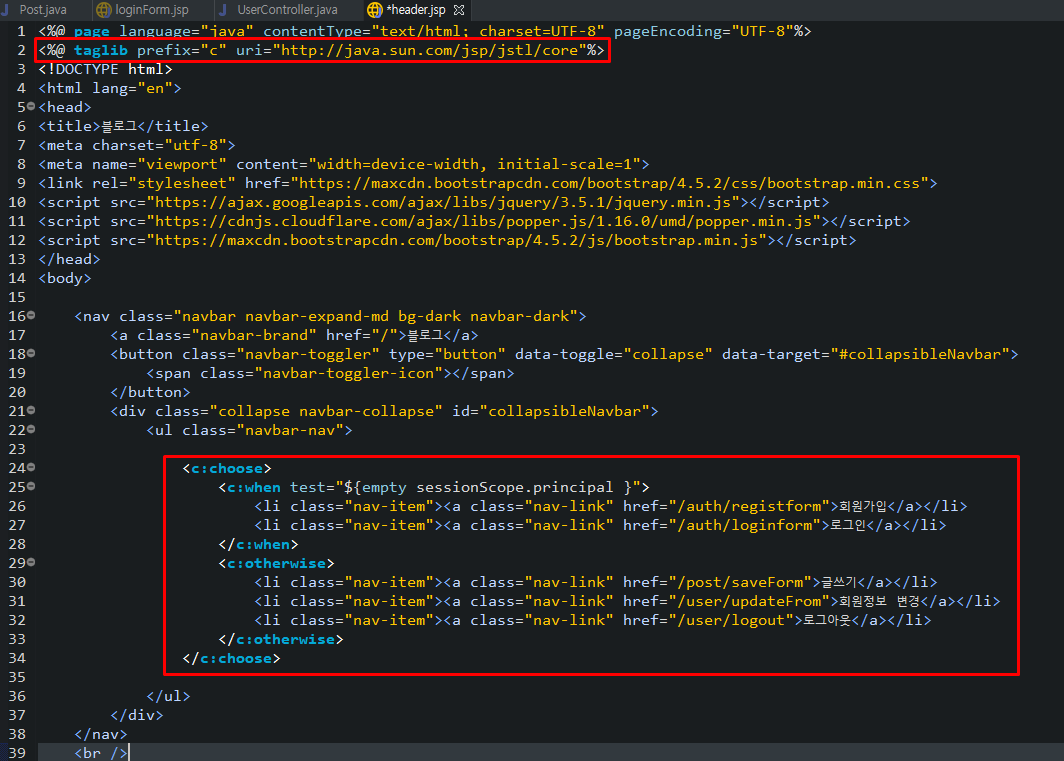Viewport: 1064px width, 761px height.
Task: Click line number 15 in the gutter
Action: click(x=17, y=297)
